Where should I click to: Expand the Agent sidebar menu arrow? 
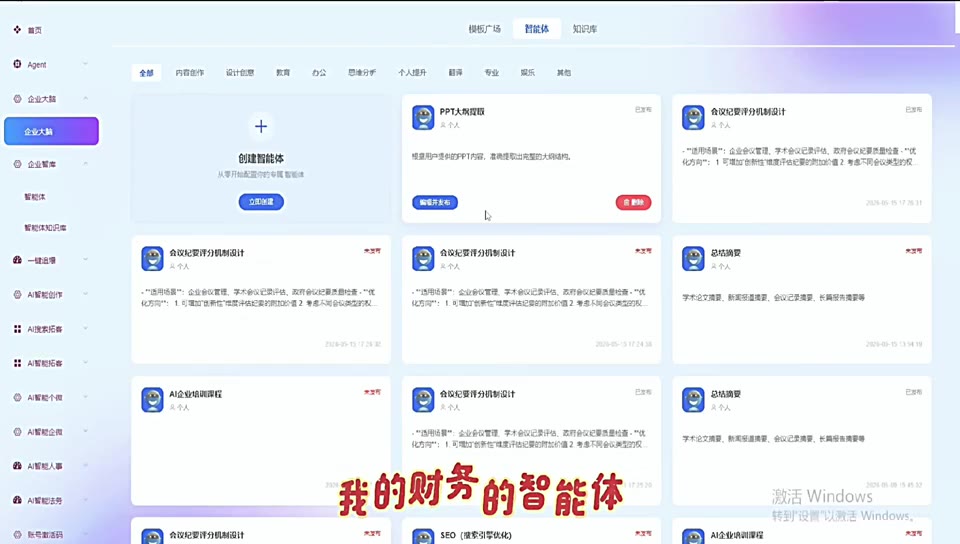pyautogui.click(x=85, y=64)
